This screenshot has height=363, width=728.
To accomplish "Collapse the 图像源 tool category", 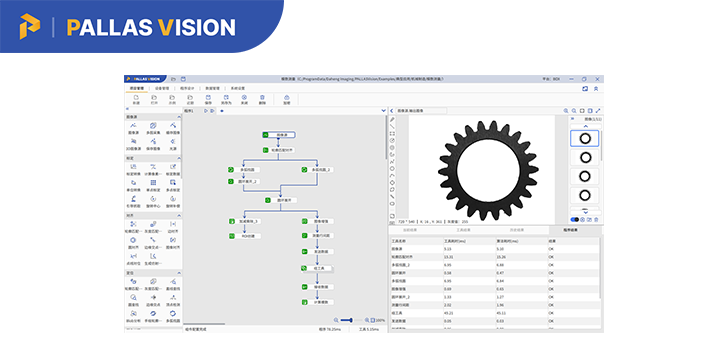I will [179, 117].
